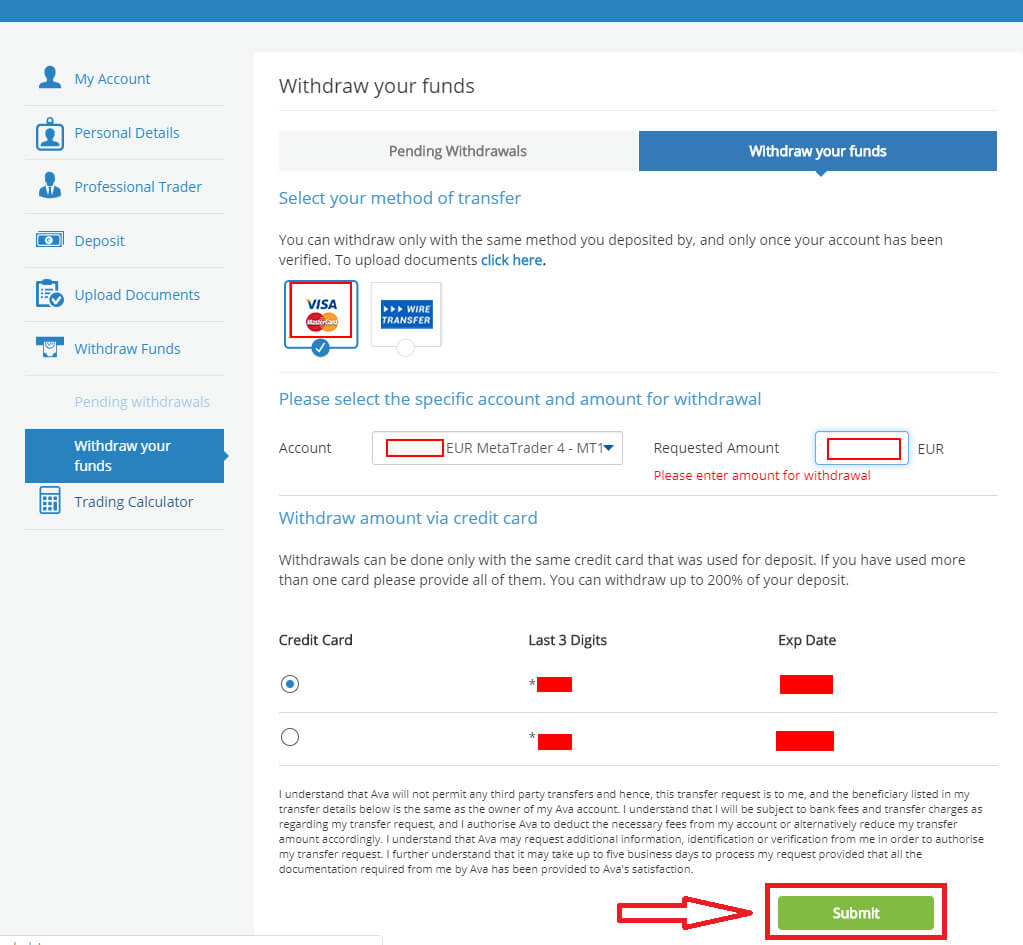Select the My Account icon
Image resolution: width=1023 pixels, height=945 pixels.
click(50, 77)
